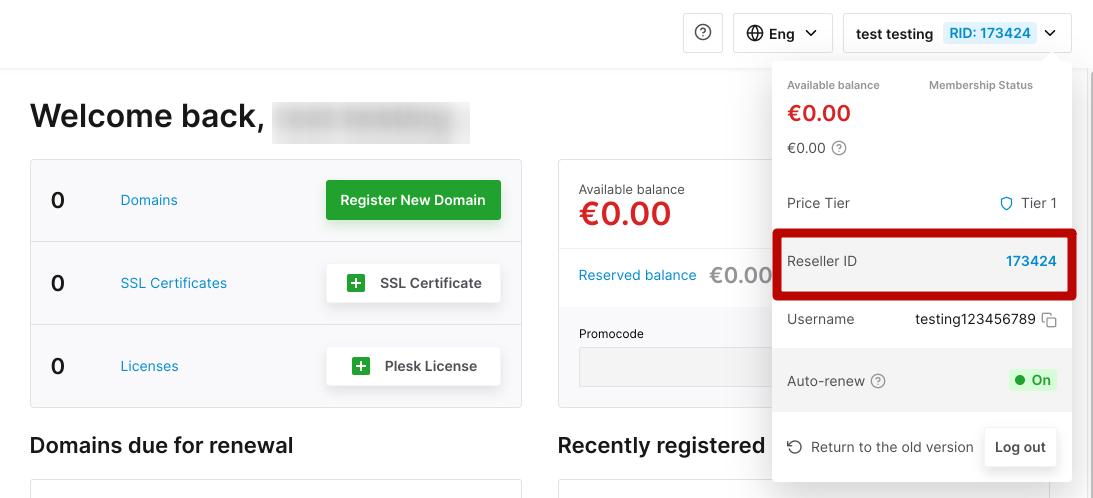Click the green plus on Plesk License
Screen dimensions: 1093x498
coord(360,366)
